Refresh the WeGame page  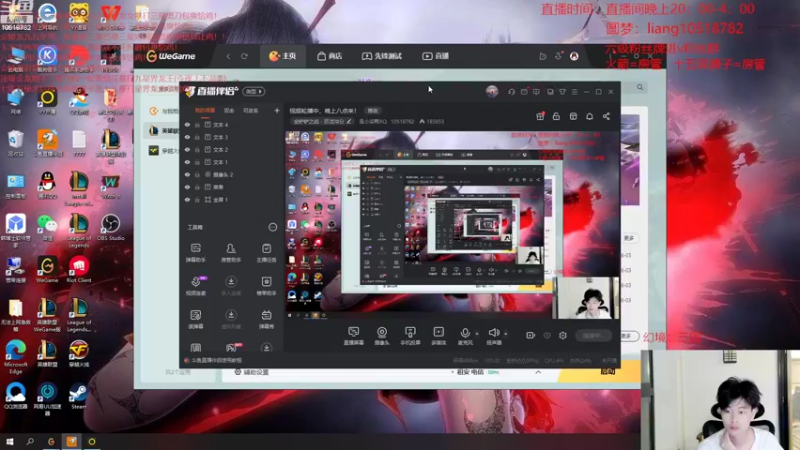click(x=244, y=56)
